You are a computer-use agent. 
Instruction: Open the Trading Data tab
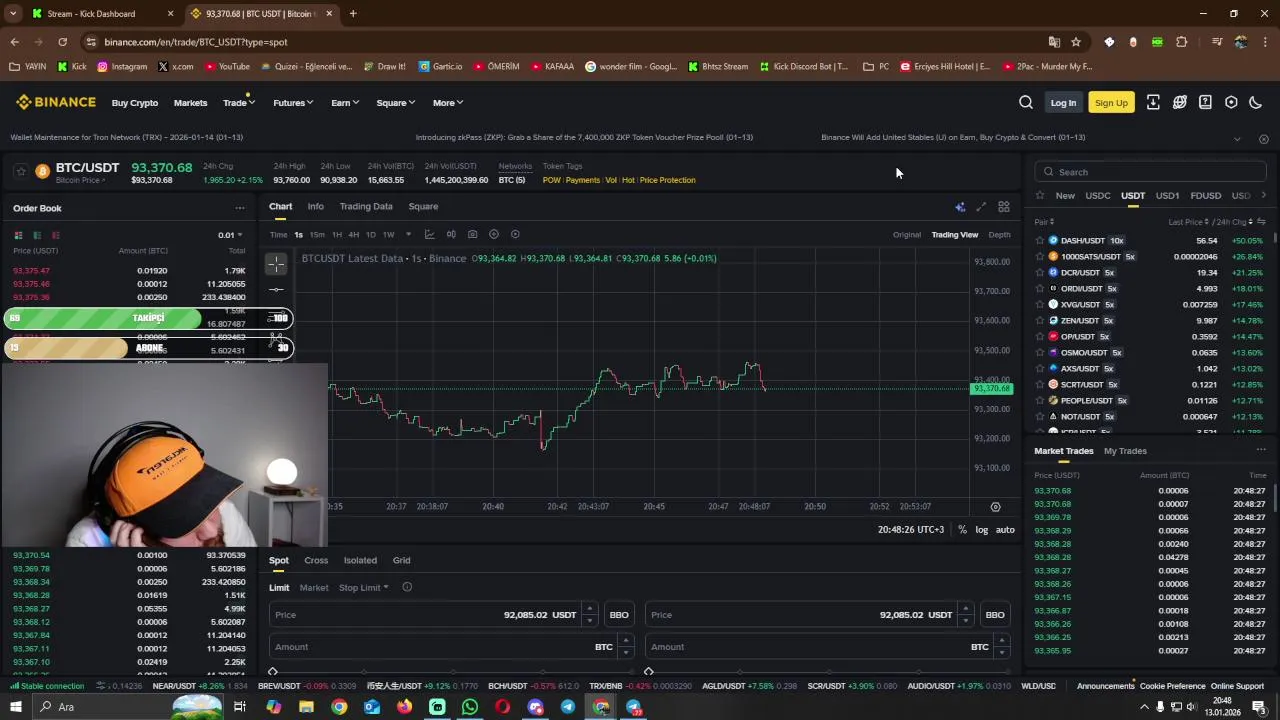366,207
